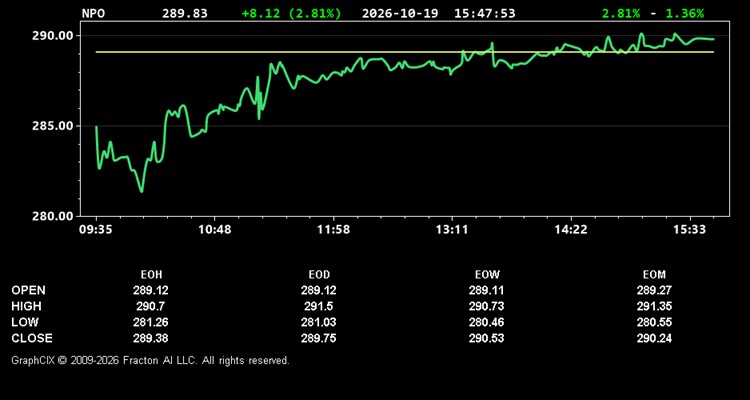Click the 09:35 time axis label
This screenshot has height=400, width=750.
pyautogui.click(x=96, y=230)
